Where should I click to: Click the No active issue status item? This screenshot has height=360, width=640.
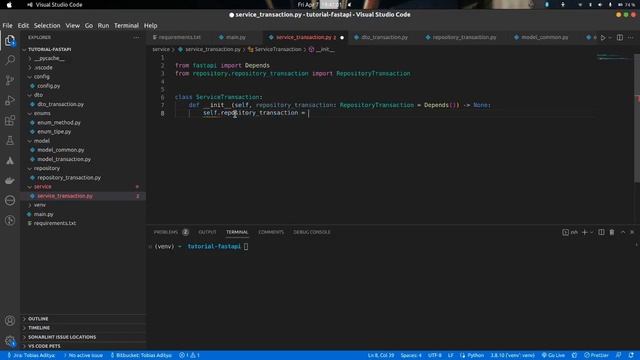(84, 355)
